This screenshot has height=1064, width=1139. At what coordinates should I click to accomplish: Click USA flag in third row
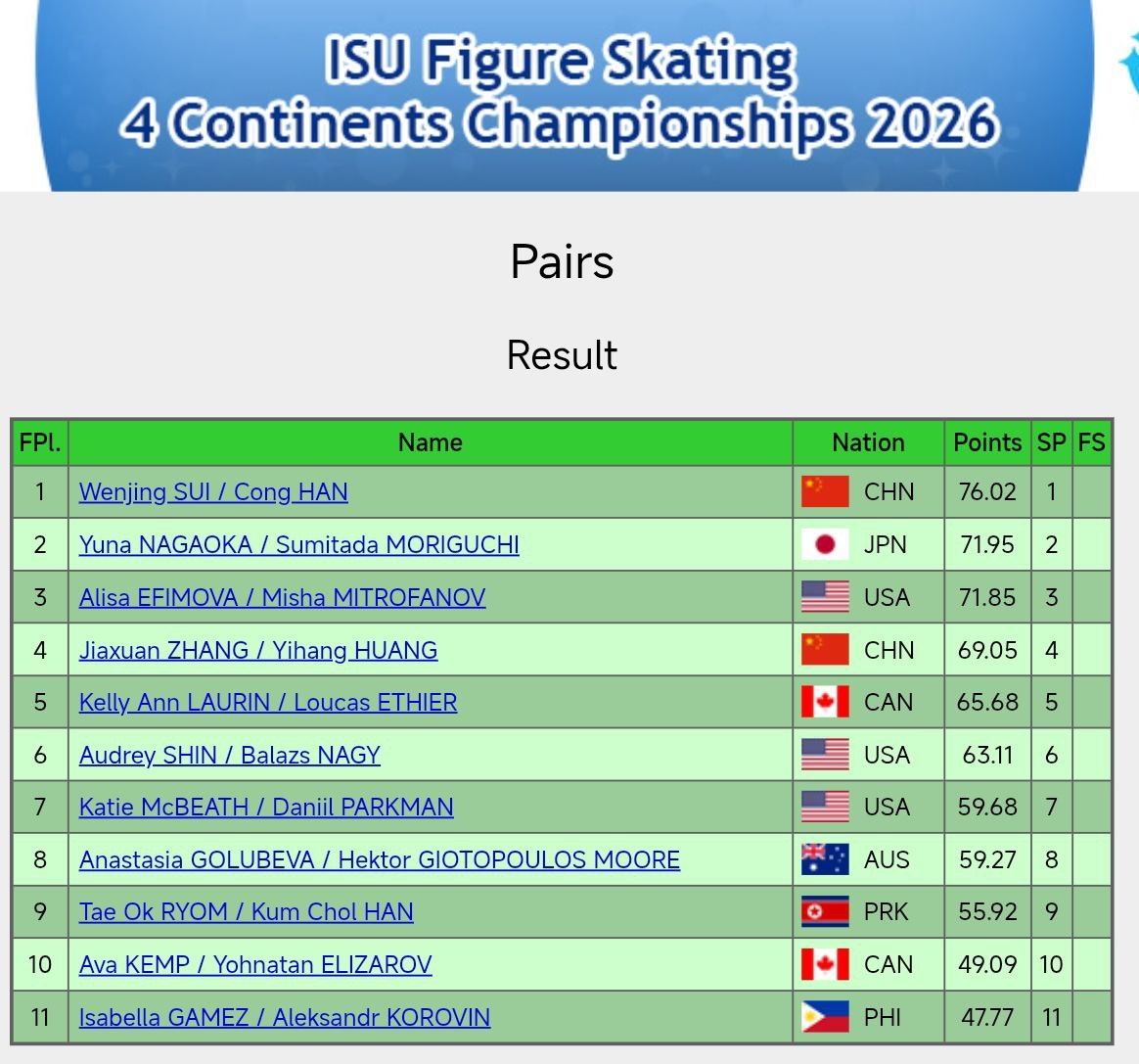tap(825, 597)
